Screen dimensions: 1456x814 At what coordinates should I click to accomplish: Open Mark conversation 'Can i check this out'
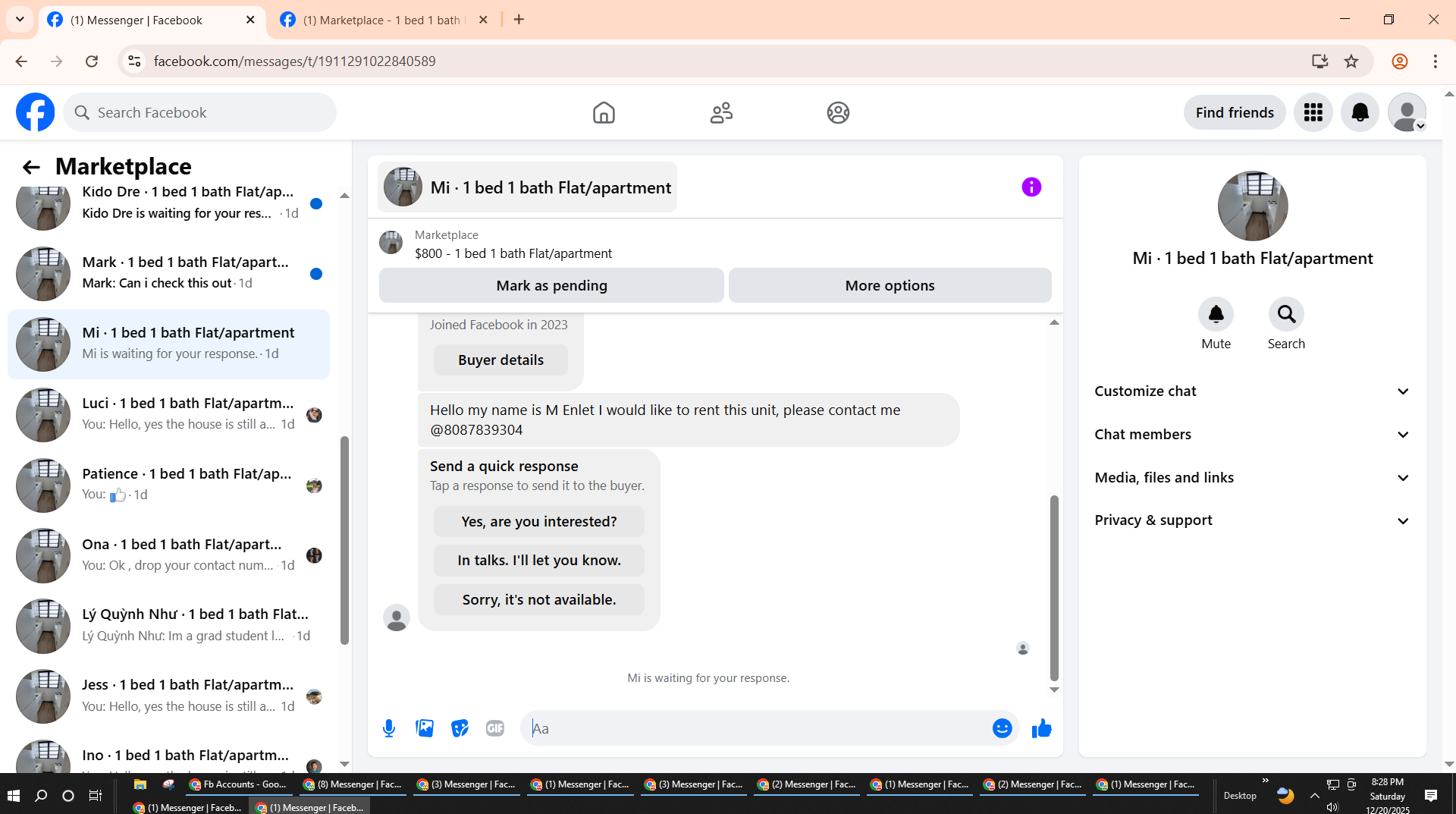pos(168,273)
